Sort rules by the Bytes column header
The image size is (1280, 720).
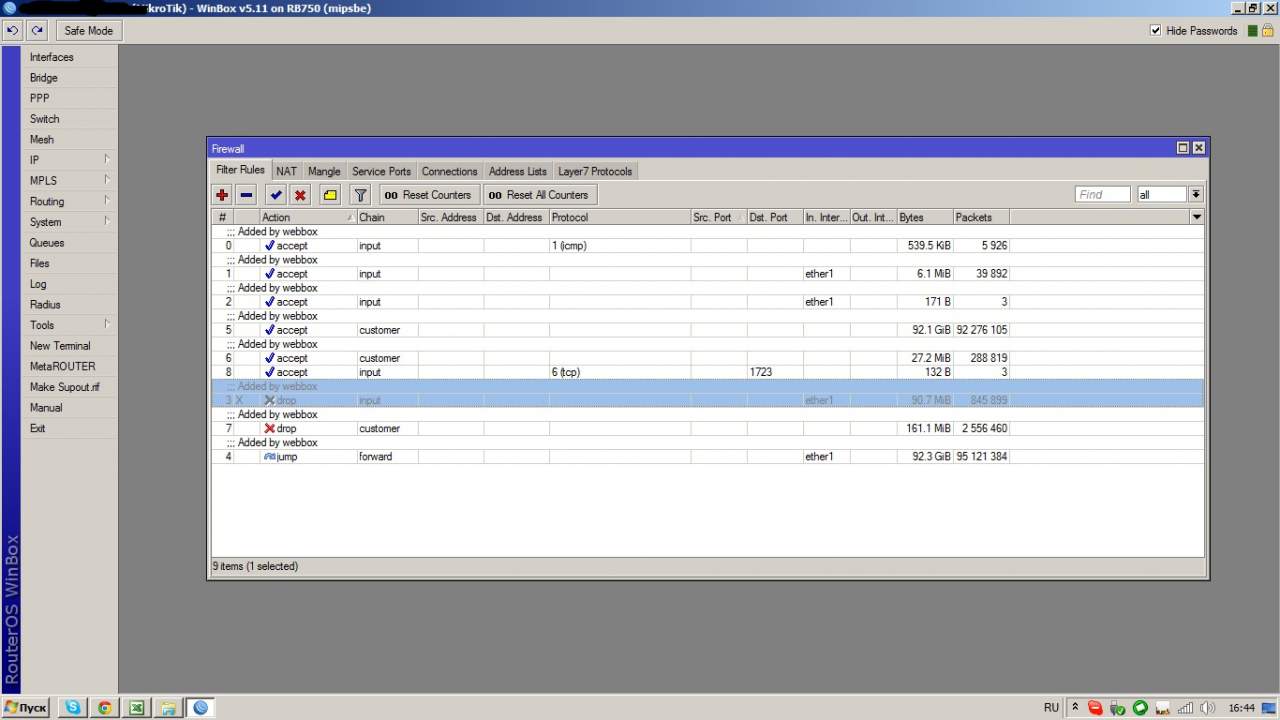click(924, 217)
